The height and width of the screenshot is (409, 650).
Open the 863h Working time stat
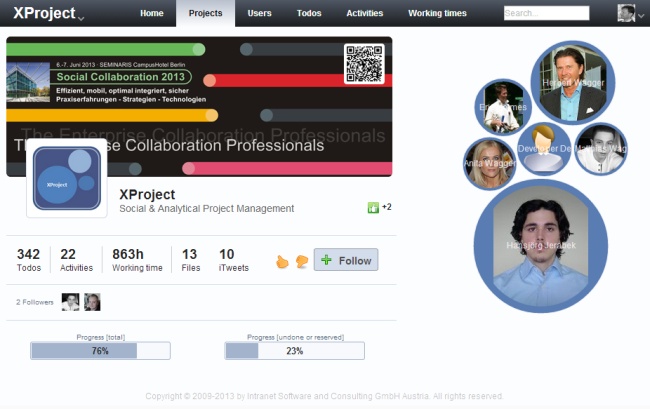pos(137,260)
